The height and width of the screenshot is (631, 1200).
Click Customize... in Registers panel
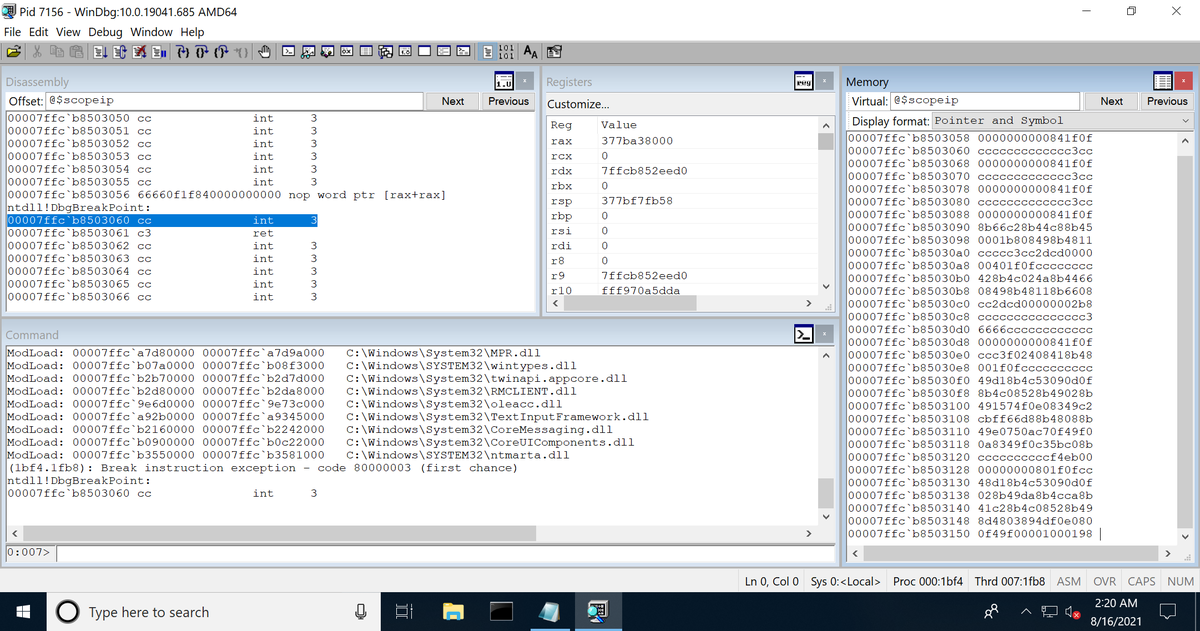pyautogui.click(x=578, y=104)
